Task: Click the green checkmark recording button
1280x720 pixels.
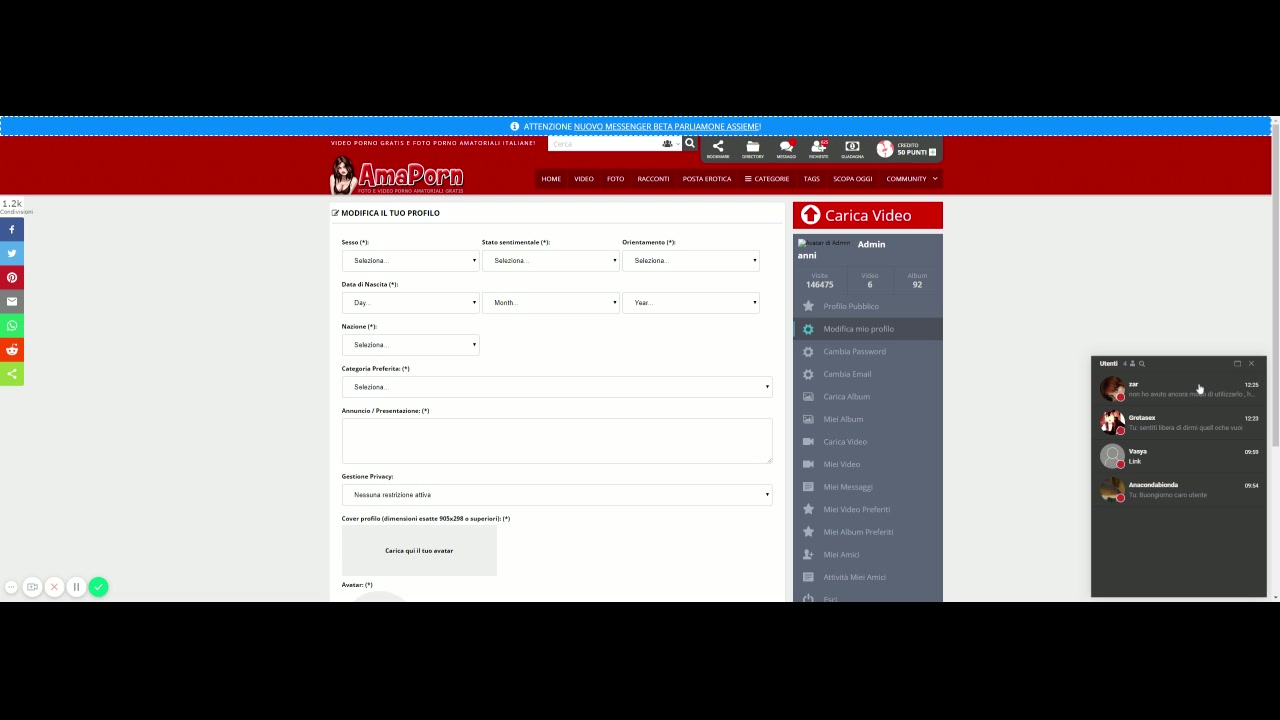Action: coord(98,587)
